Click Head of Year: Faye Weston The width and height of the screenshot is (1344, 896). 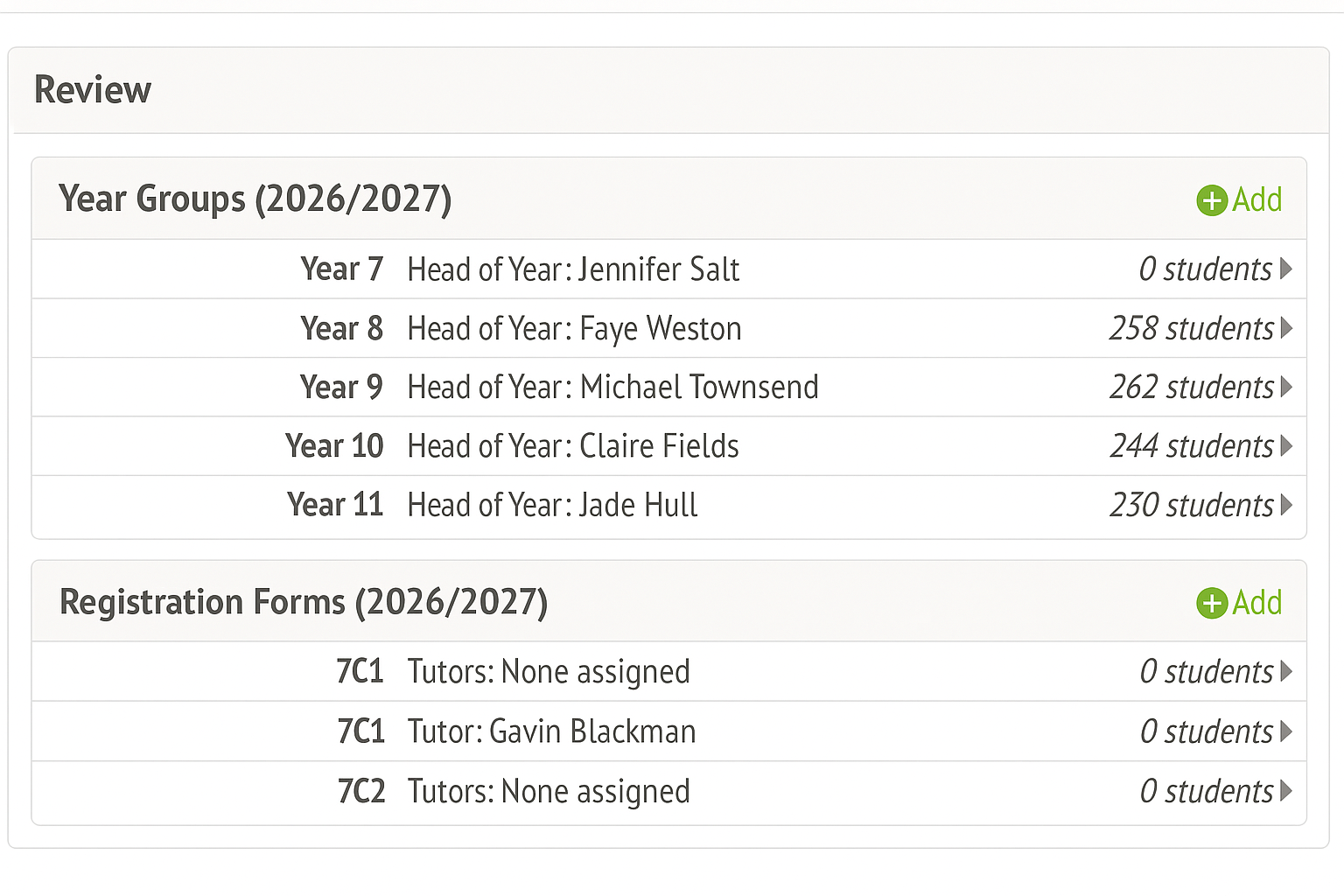click(x=574, y=329)
